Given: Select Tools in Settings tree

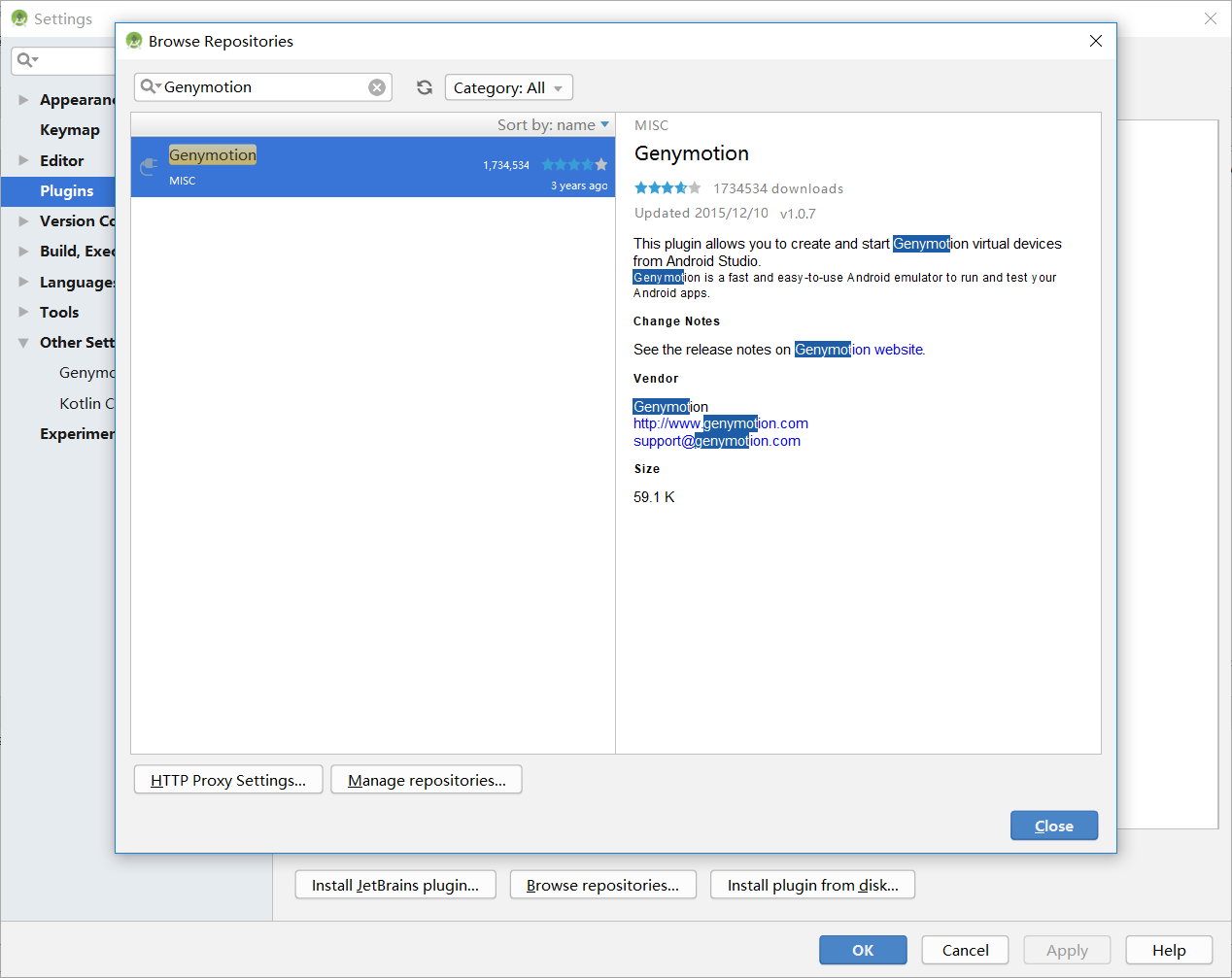Looking at the screenshot, I should 59,312.
